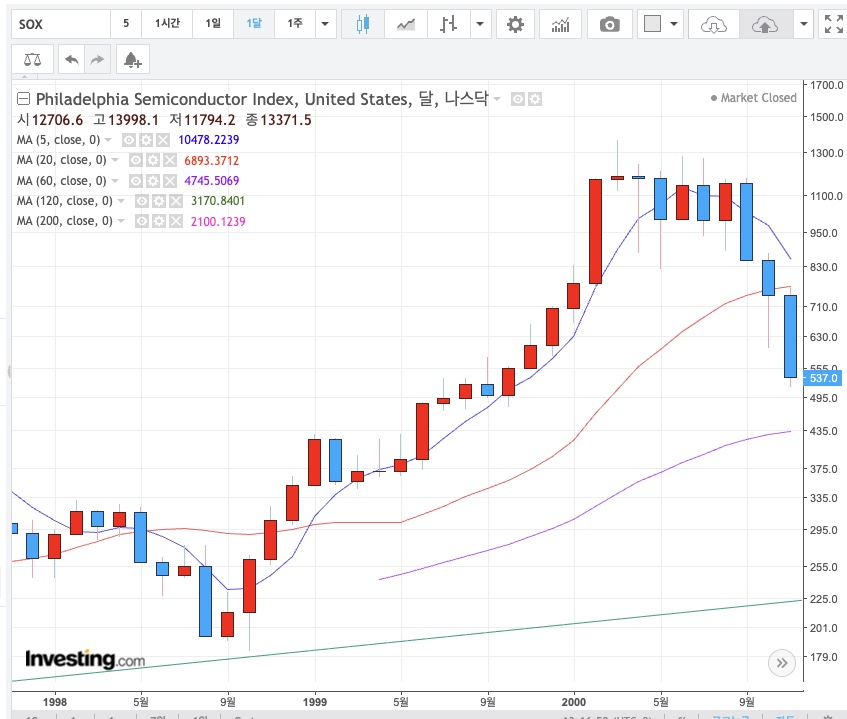Click 1700.0 price scale label
The width and height of the screenshot is (847, 719).
(826, 85)
